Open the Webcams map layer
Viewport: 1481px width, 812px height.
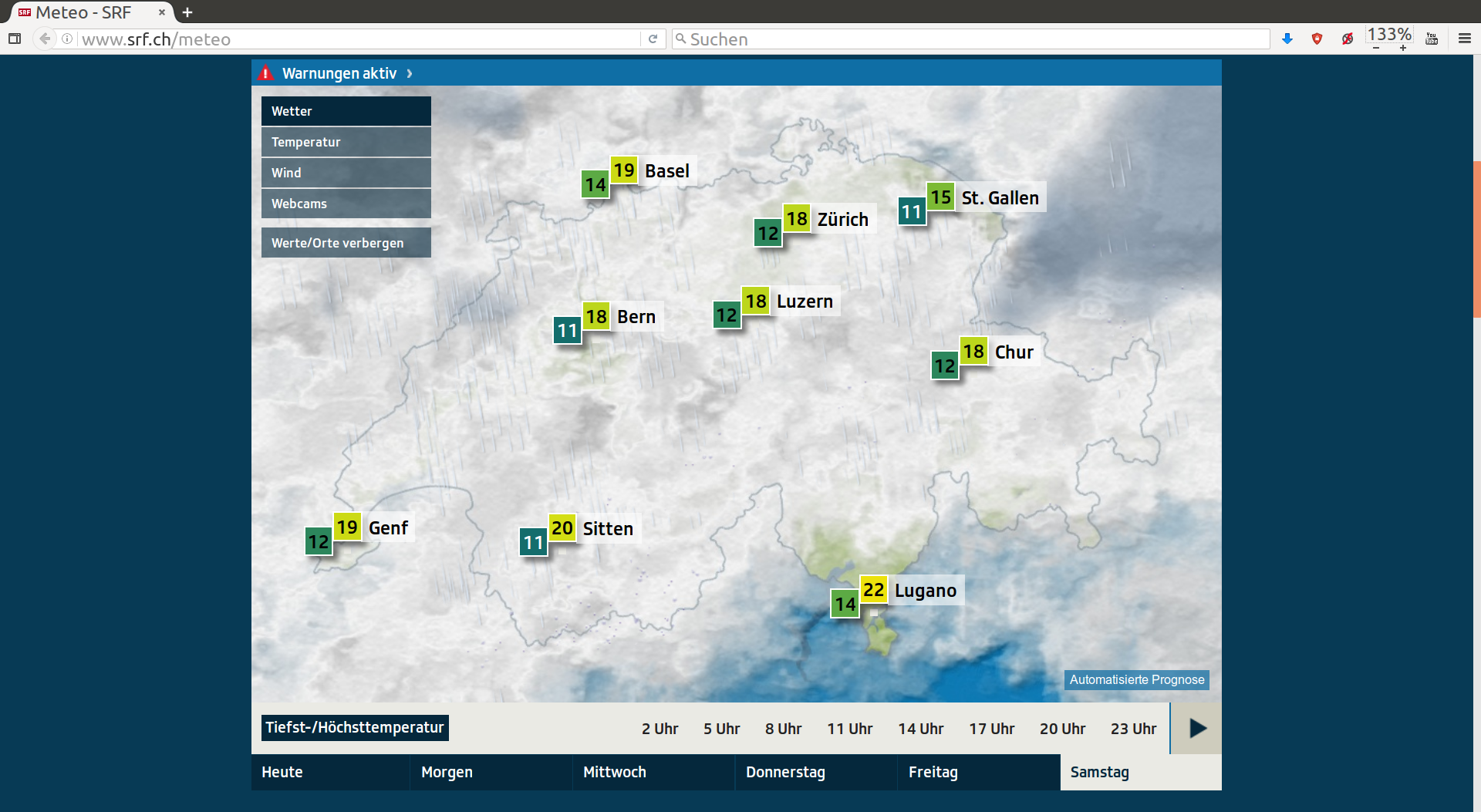pos(346,204)
